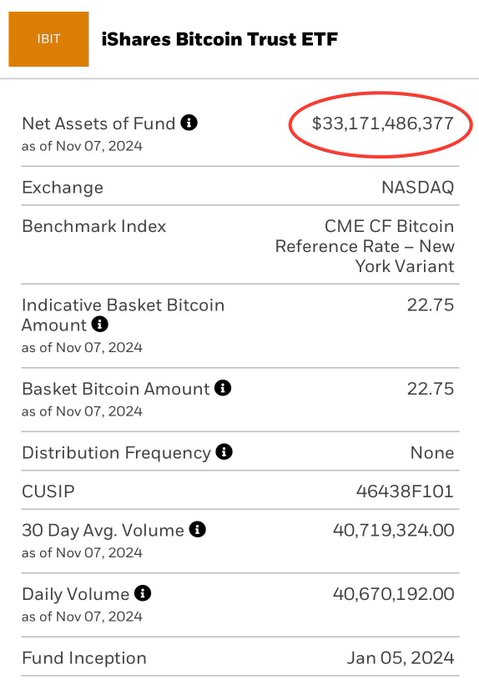Select the iShares Bitcoin Trust ETF title
This screenshot has height=680, width=479.
tap(219, 39)
